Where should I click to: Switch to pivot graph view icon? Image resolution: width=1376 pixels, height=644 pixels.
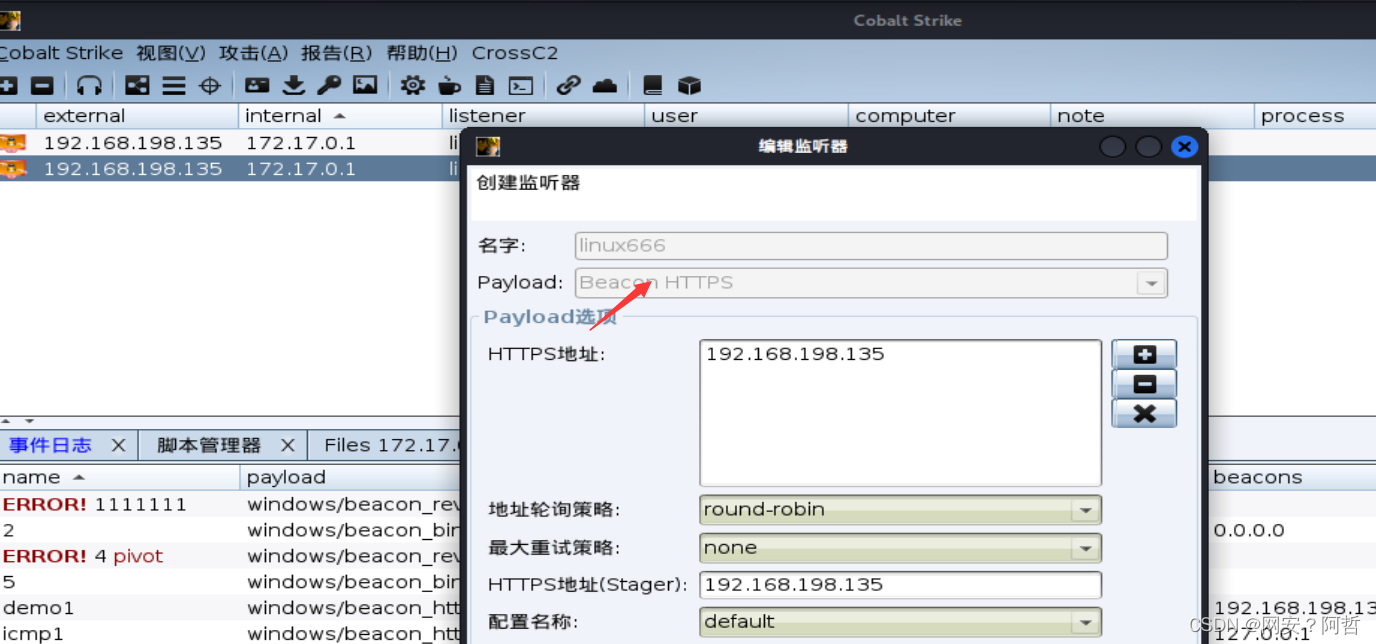pyautogui.click(x=137, y=86)
